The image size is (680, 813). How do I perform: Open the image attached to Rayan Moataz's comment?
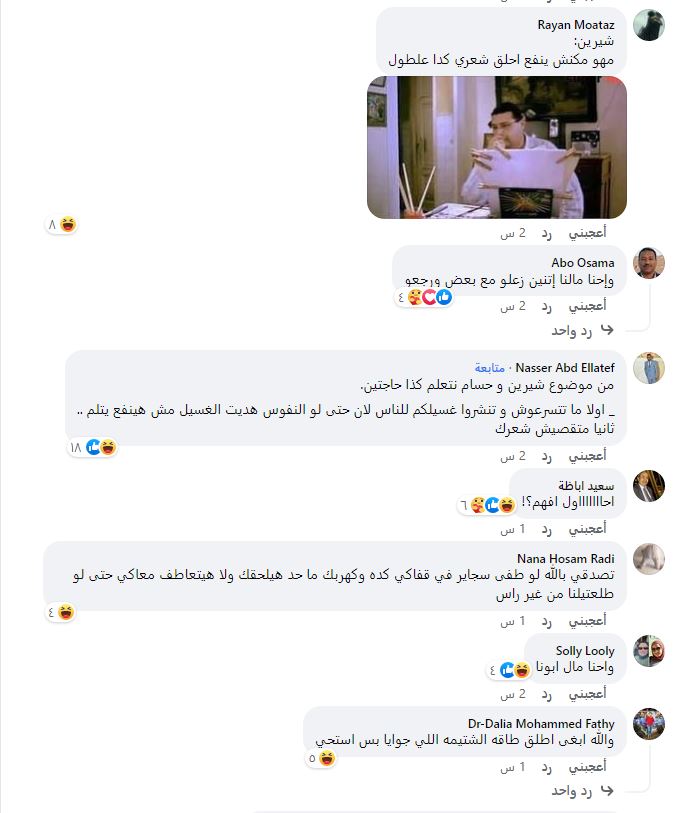point(497,148)
